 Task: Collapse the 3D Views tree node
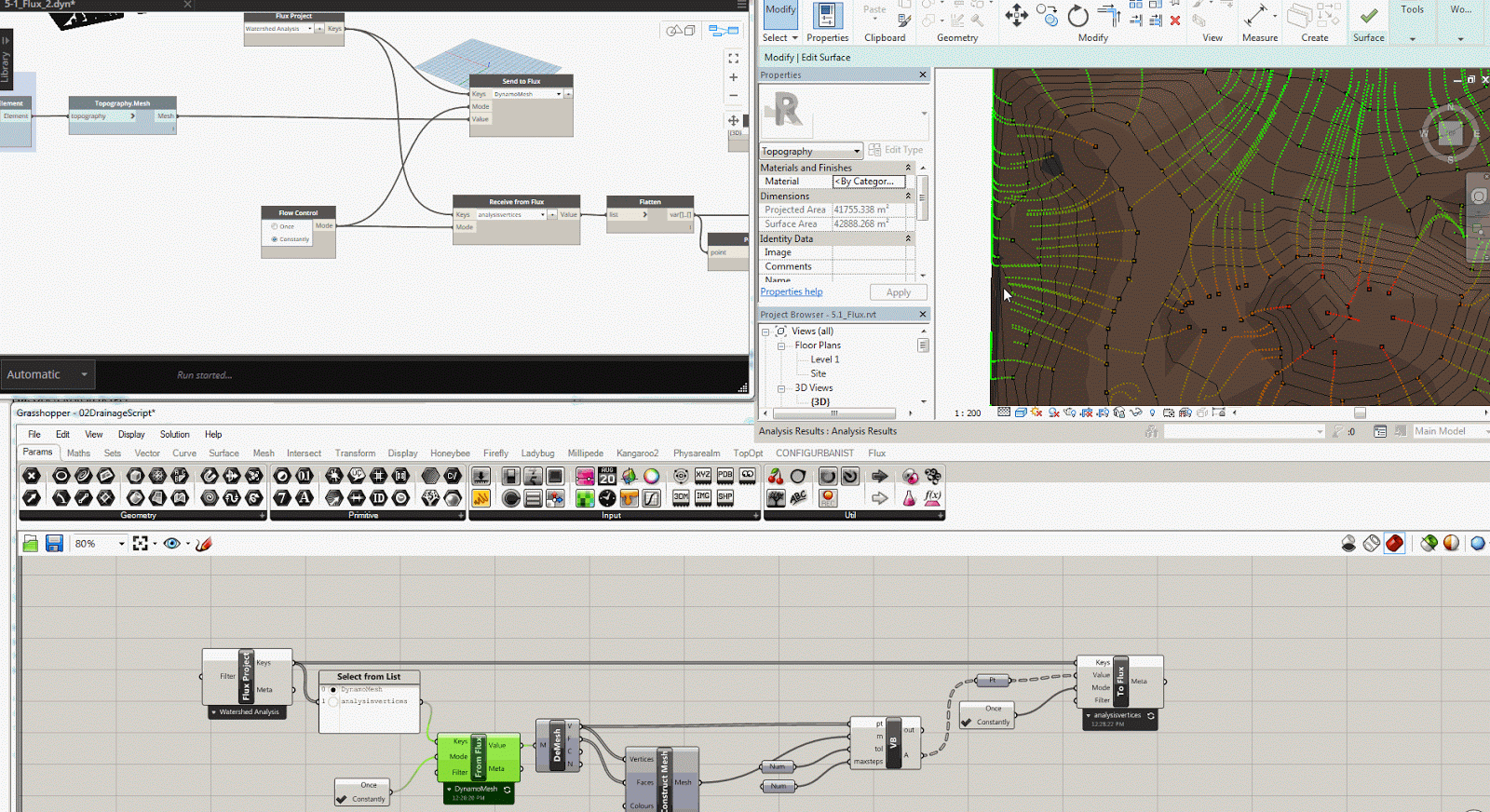[781, 388]
